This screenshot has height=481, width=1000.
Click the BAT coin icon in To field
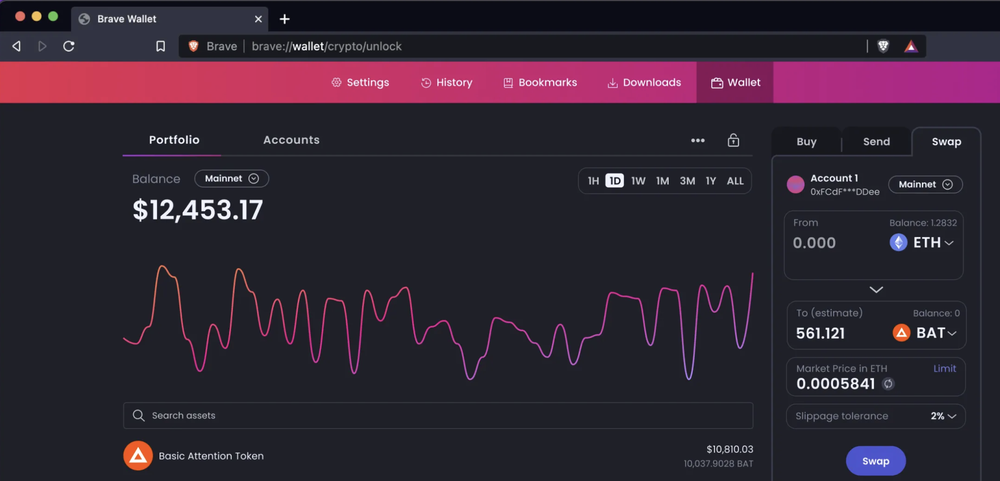point(901,333)
